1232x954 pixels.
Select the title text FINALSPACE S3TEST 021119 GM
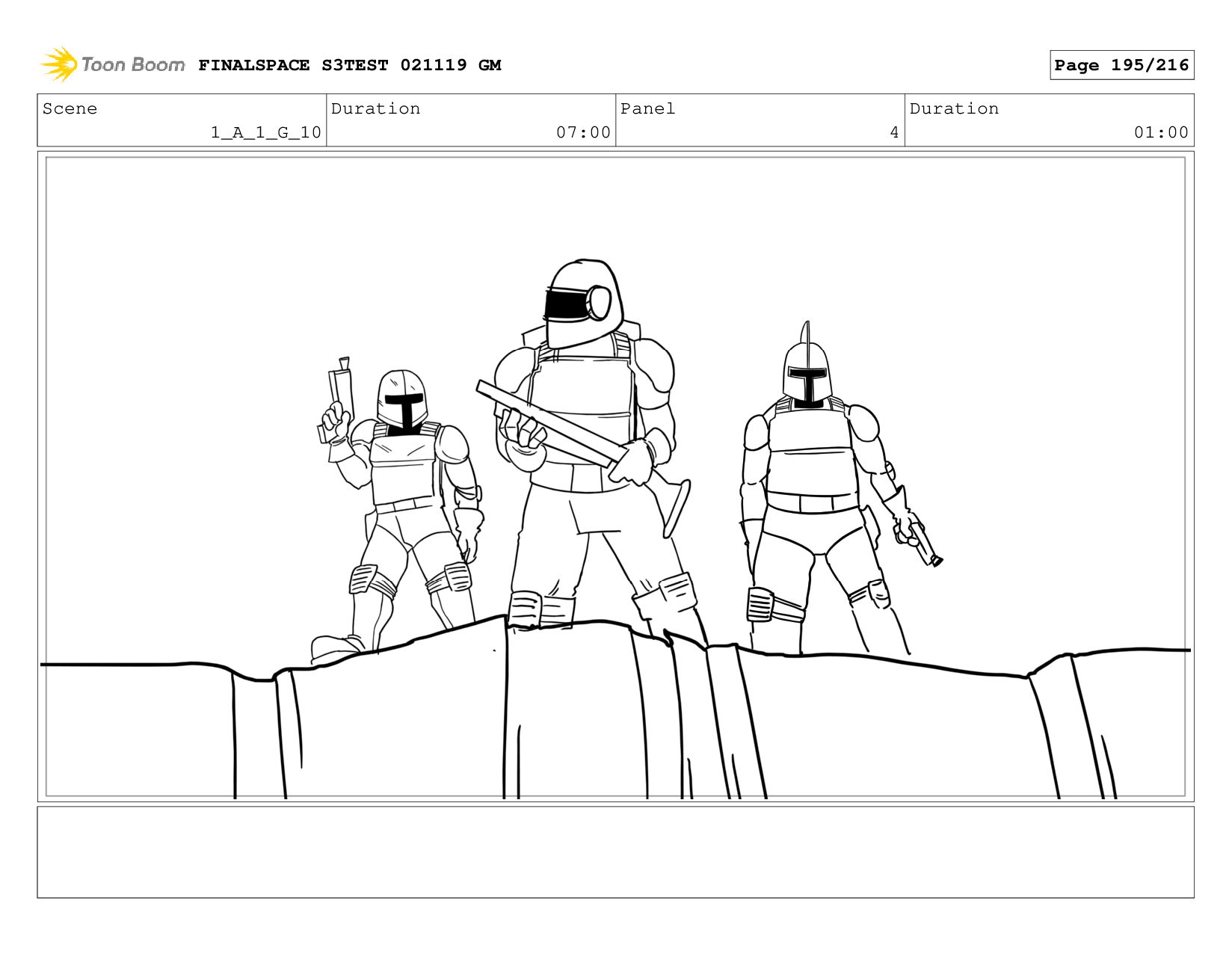[349, 65]
